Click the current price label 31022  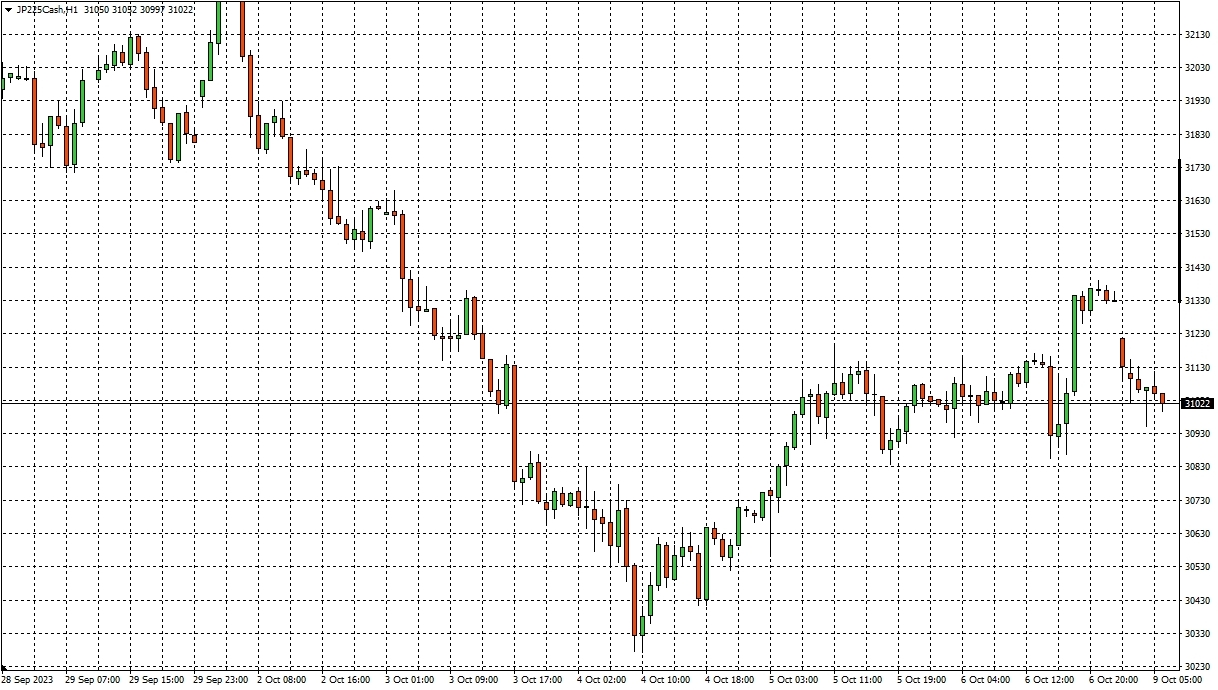coord(1197,403)
